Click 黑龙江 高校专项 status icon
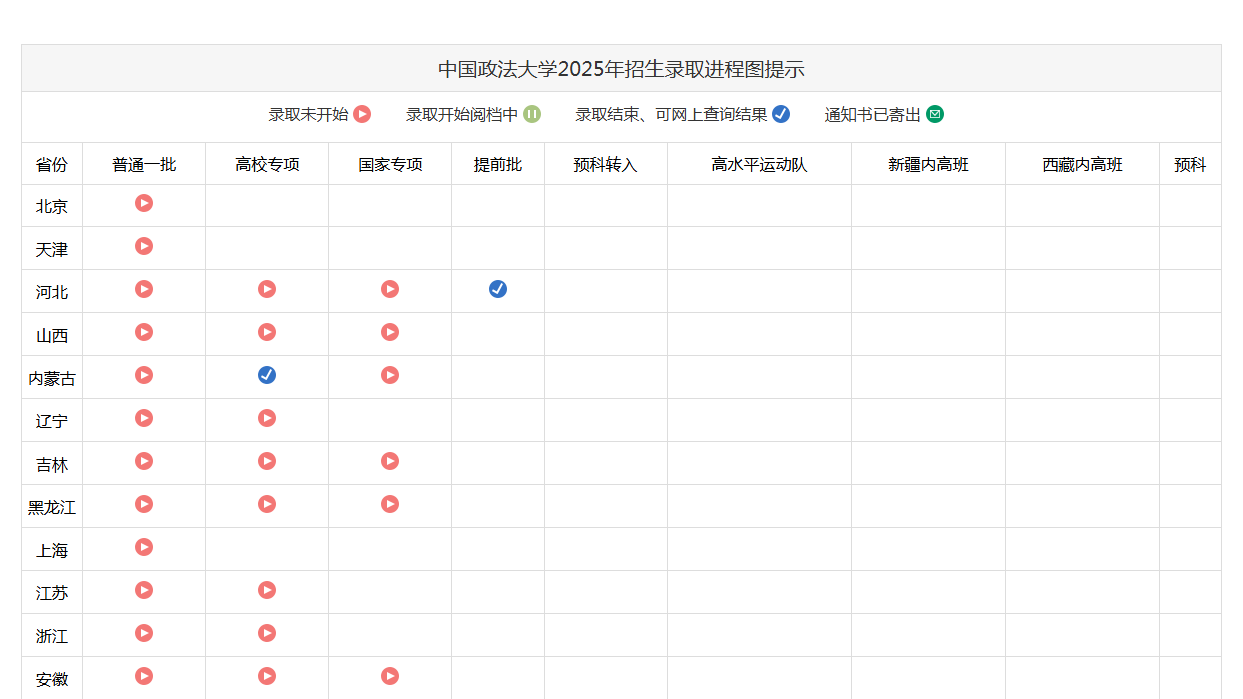Screen dimensions: 1243x699 point(267,504)
